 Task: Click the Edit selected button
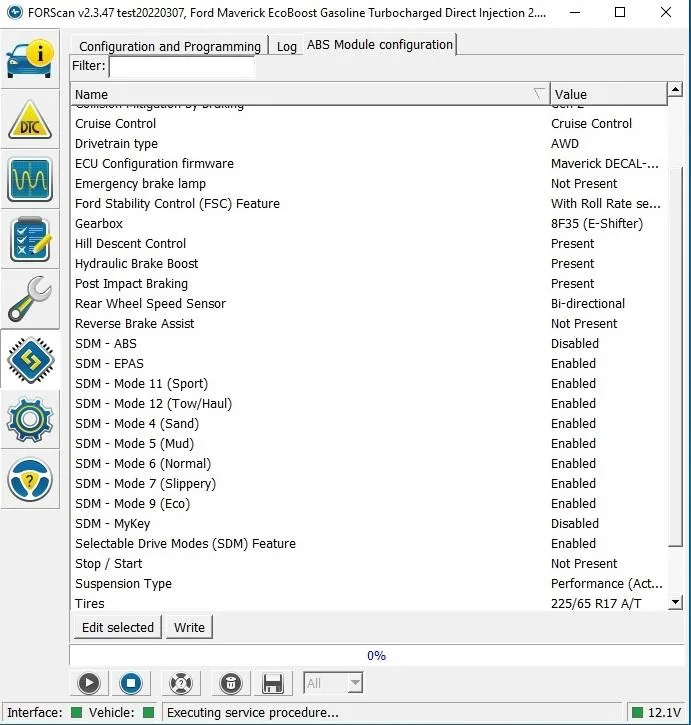pyautogui.click(x=117, y=627)
